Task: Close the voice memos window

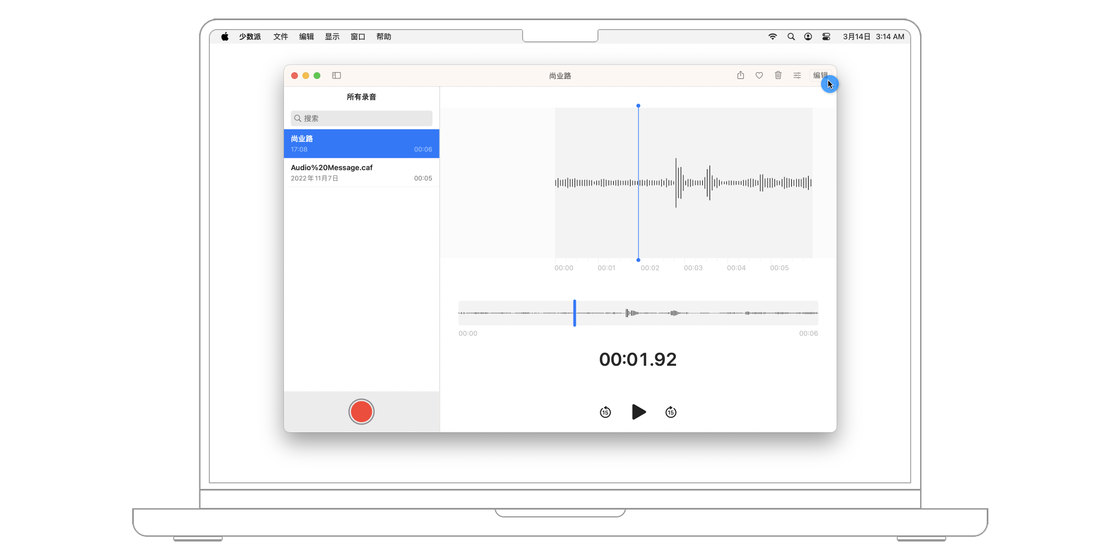Action: (x=294, y=75)
